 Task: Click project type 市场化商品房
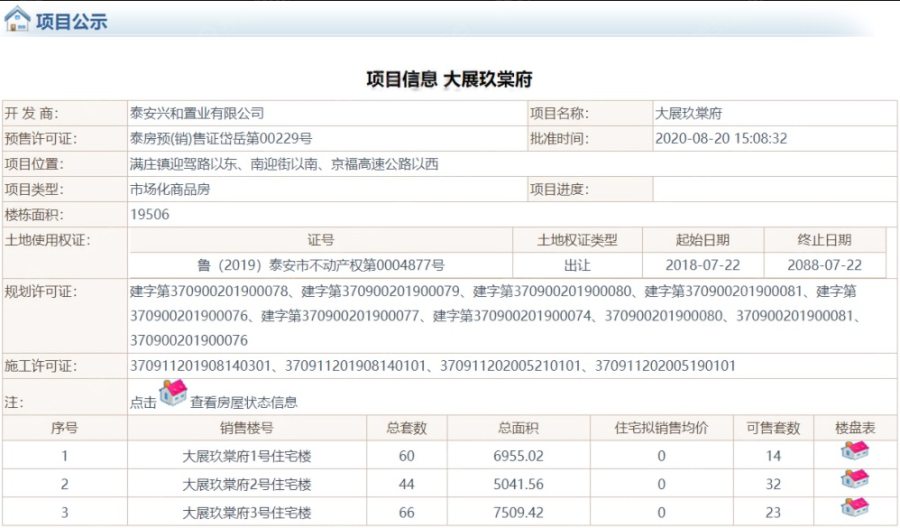point(170,189)
